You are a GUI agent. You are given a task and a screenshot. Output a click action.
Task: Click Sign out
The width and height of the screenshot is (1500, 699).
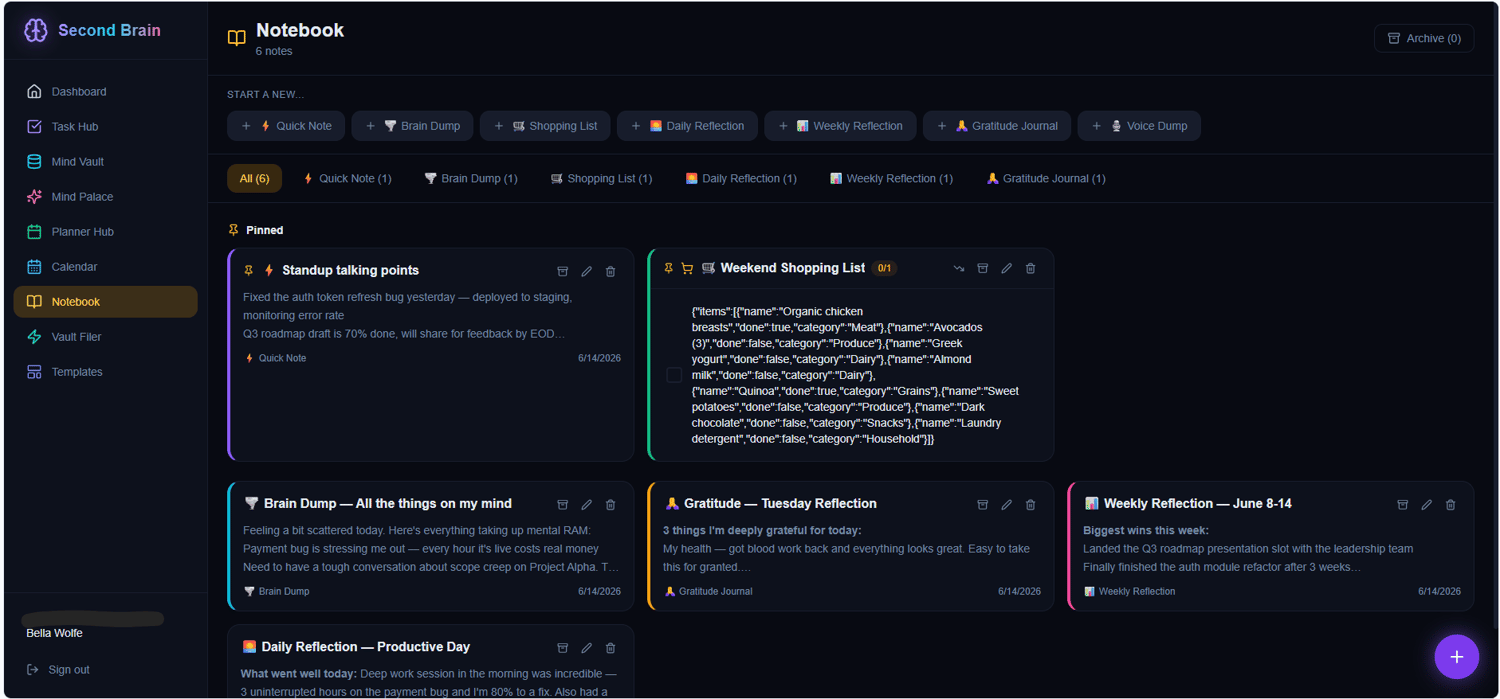click(59, 669)
